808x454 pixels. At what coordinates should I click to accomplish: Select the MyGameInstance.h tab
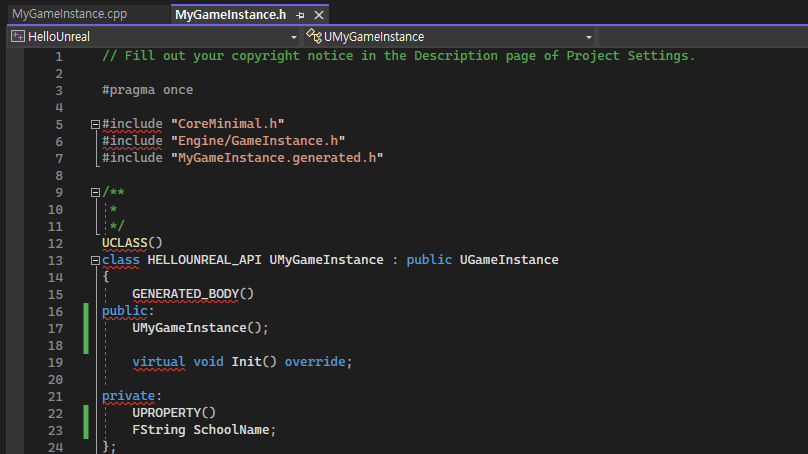(x=230, y=15)
